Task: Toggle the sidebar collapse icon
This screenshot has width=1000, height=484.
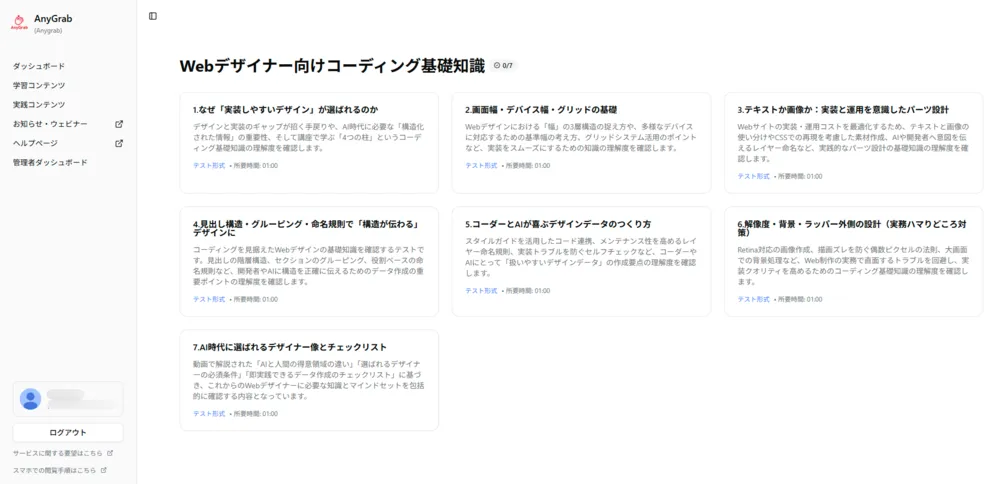Action: (x=152, y=16)
